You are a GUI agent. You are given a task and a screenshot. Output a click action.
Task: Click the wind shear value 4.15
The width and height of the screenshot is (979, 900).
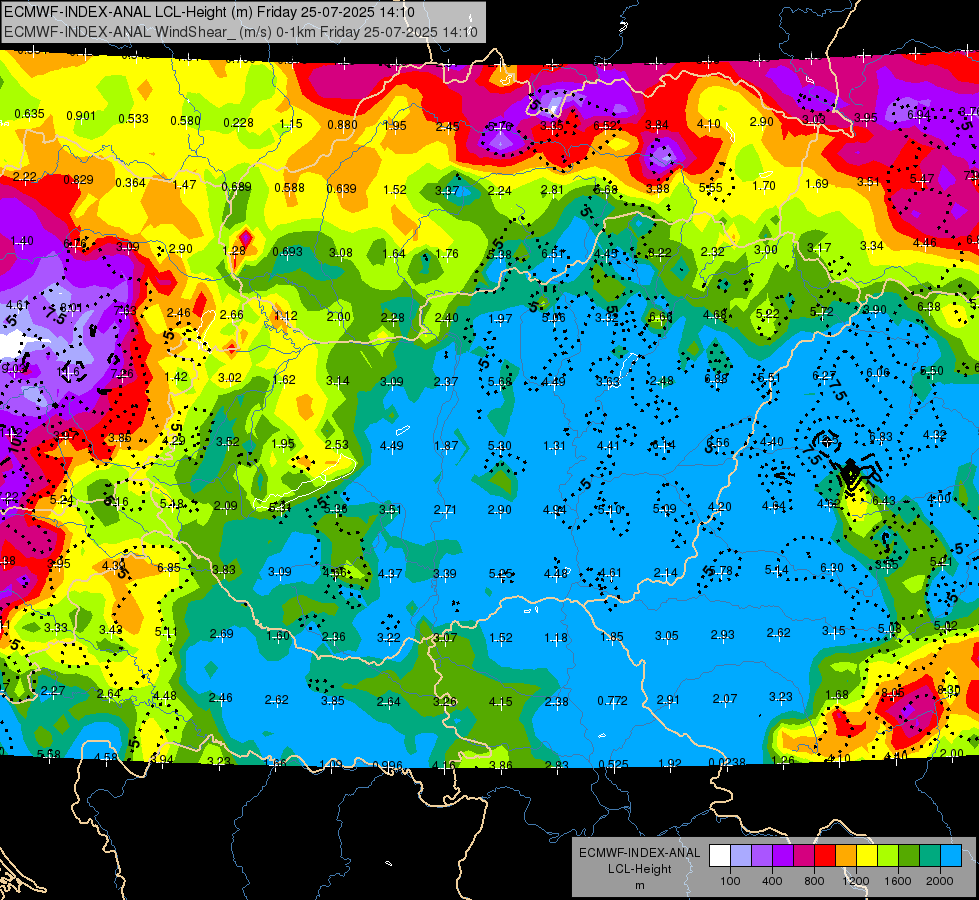pos(501,702)
